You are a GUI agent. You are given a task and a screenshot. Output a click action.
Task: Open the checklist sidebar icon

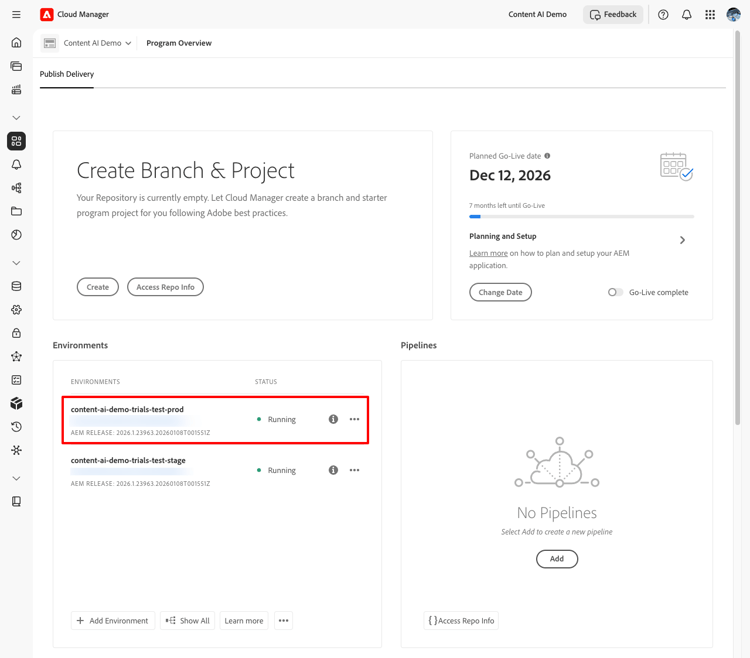click(x=16, y=380)
